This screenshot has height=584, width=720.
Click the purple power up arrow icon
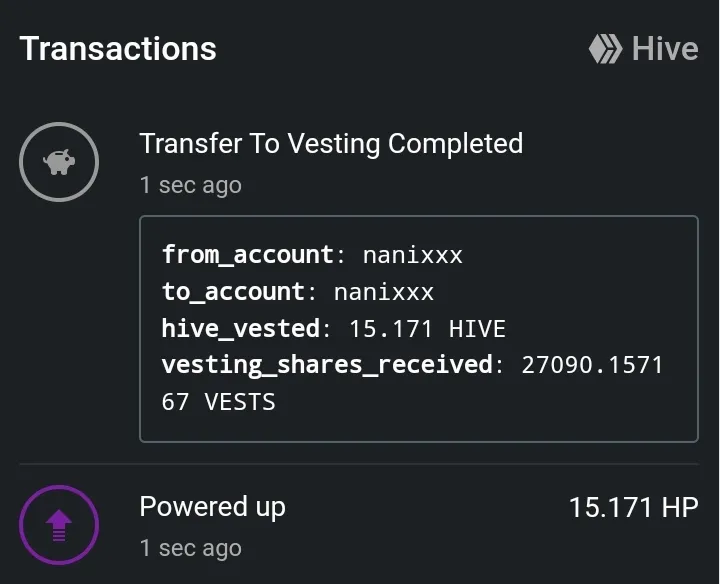click(x=59, y=525)
